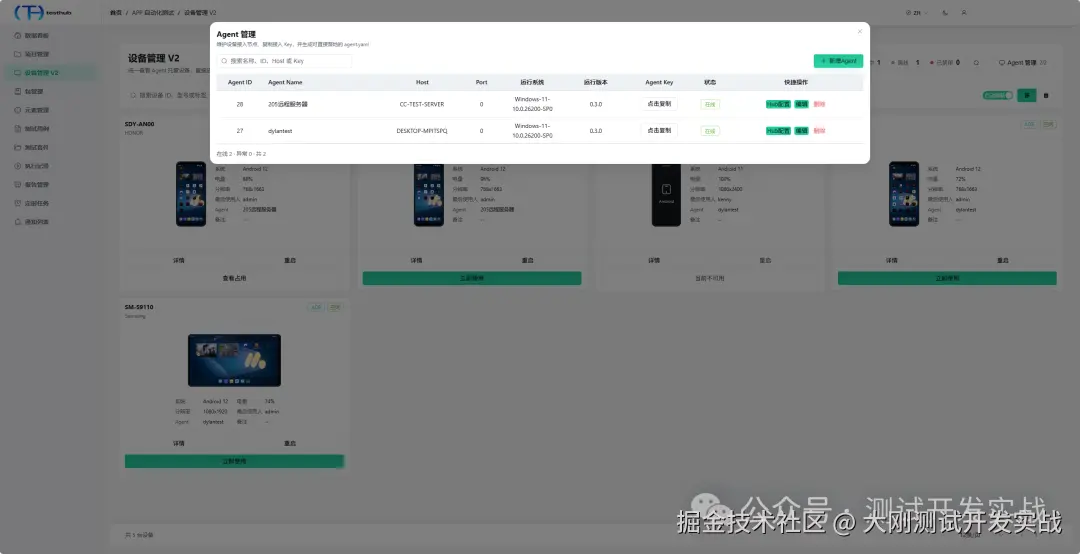Focus the Agent search field in dialog
The height and width of the screenshot is (554, 1080).
coord(284,61)
